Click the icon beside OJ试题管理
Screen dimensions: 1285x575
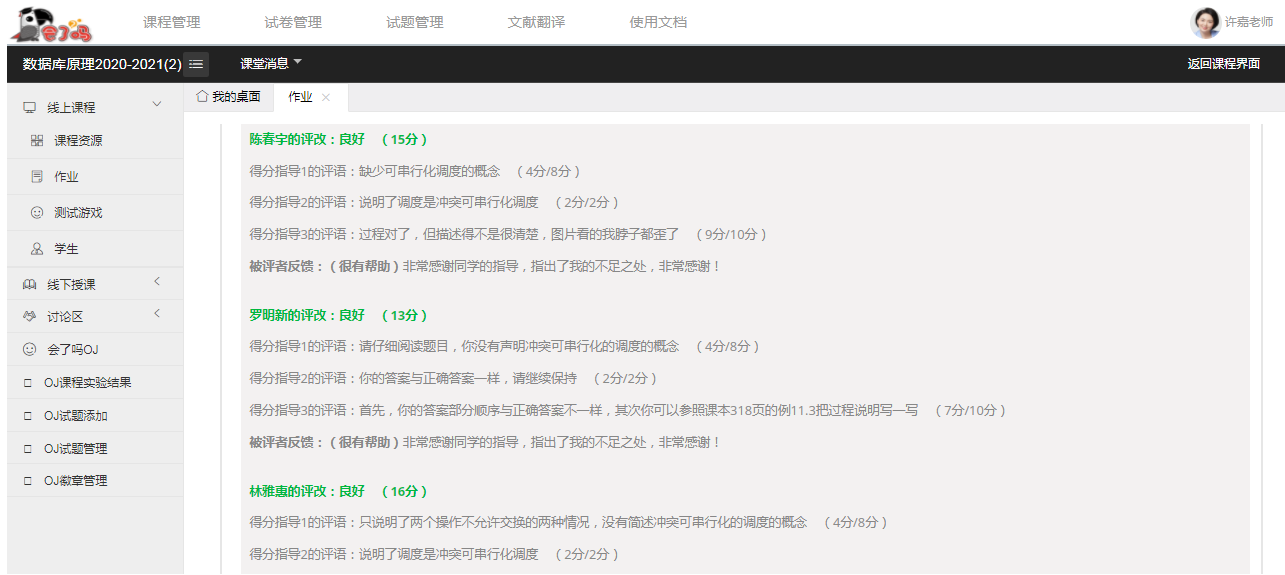click(x=28, y=449)
